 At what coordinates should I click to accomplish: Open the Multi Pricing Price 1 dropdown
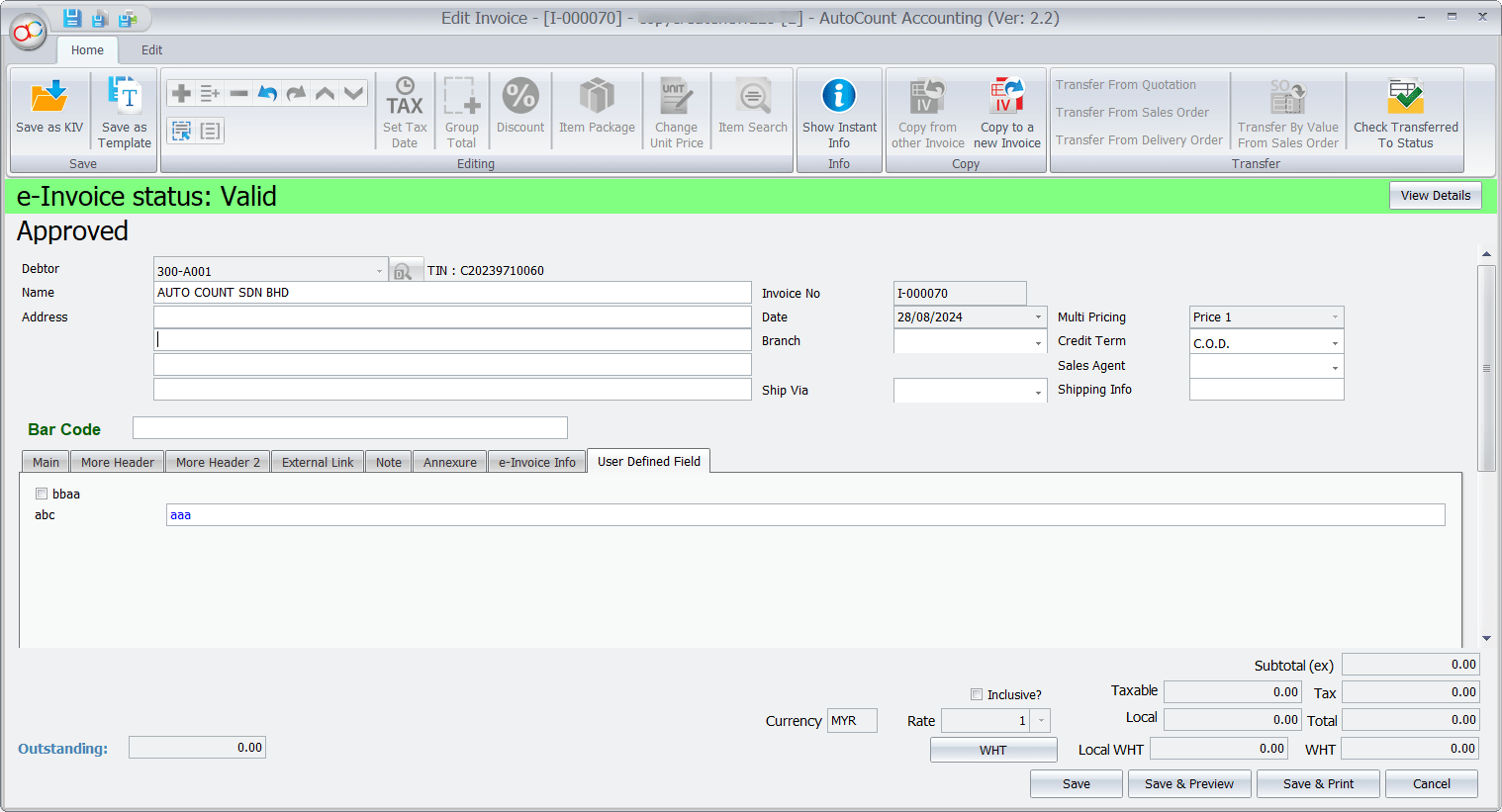point(1335,317)
